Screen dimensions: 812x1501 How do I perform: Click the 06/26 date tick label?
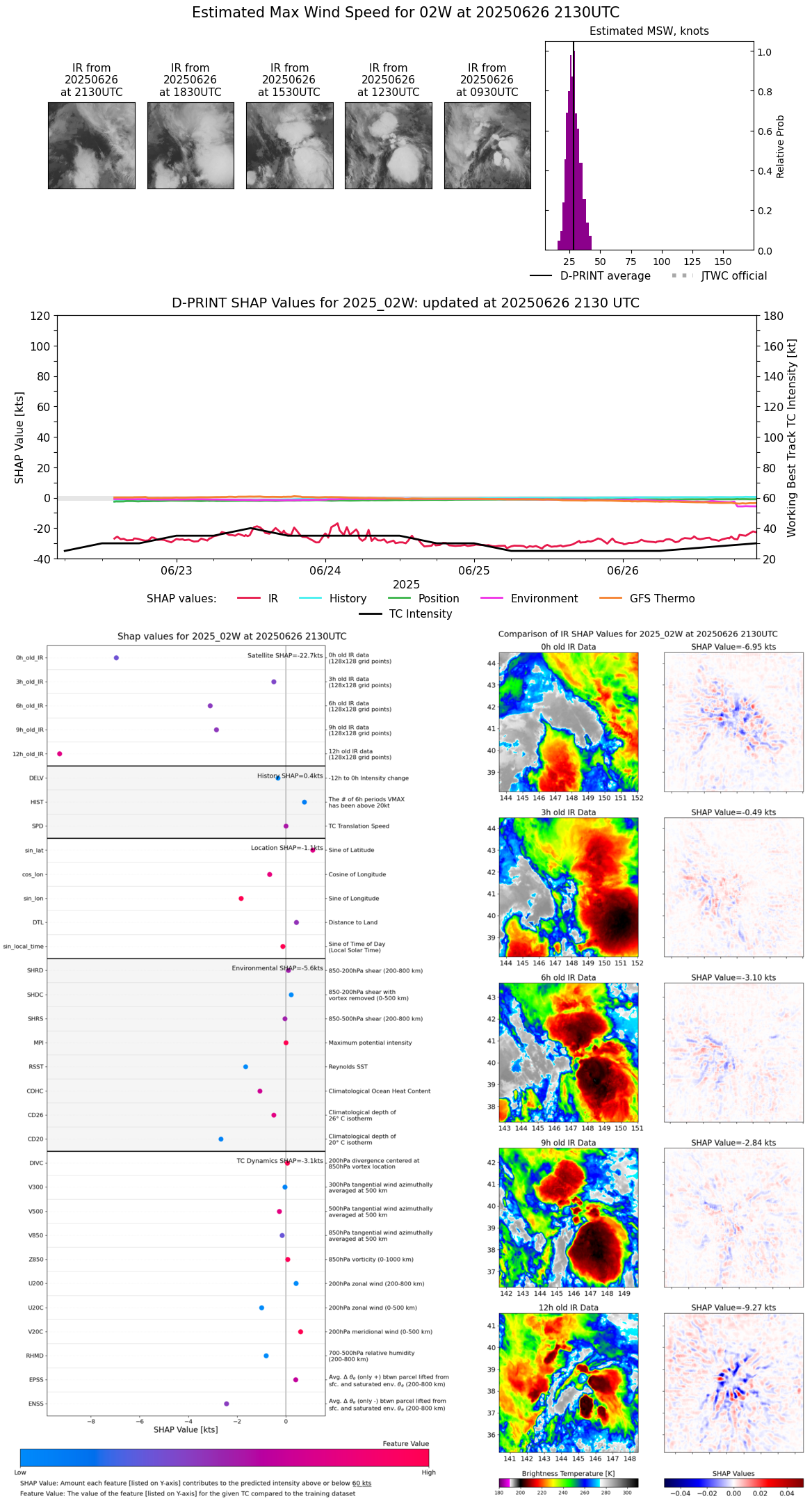click(623, 571)
